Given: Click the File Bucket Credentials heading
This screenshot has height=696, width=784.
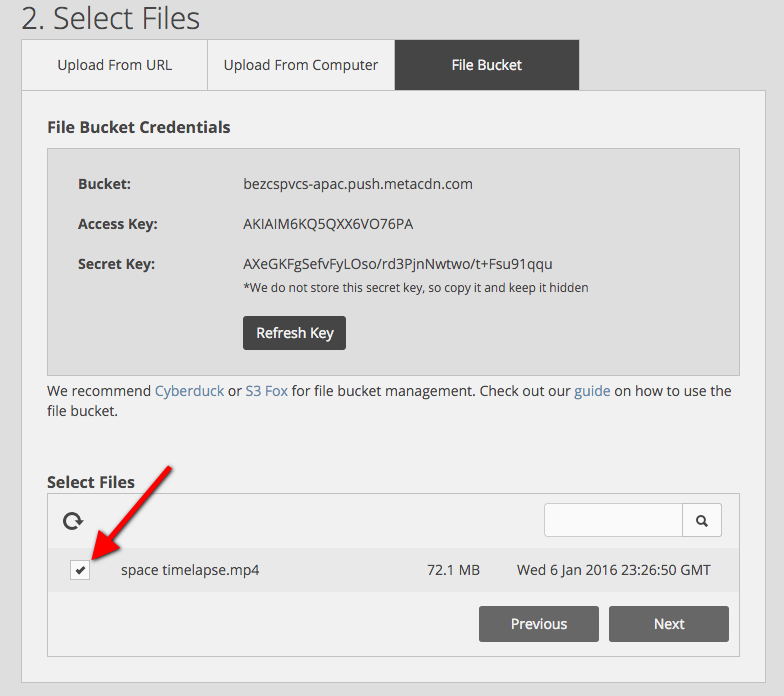Looking at the screenshot, I should 139,128.
